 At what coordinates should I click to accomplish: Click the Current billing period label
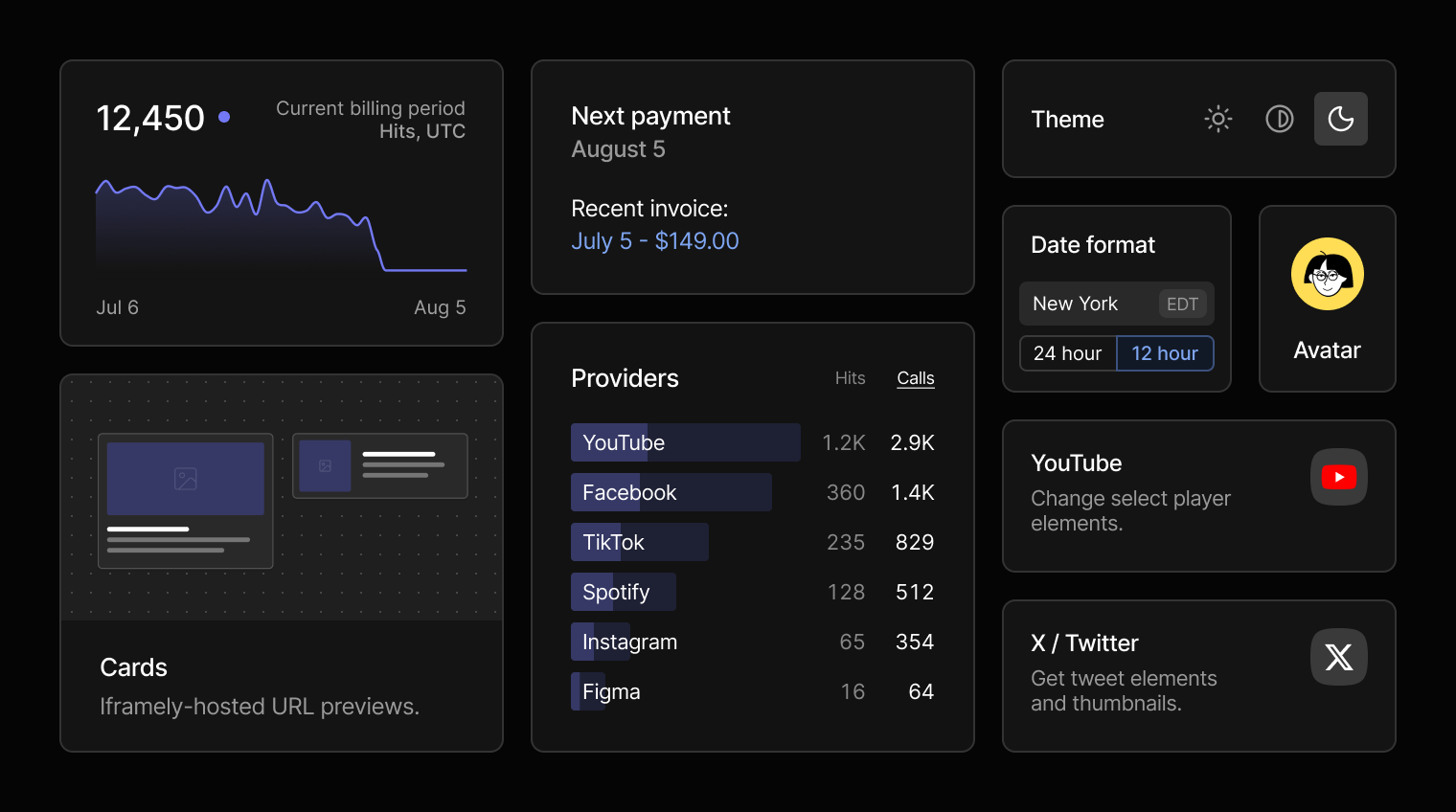coord(371,108)
